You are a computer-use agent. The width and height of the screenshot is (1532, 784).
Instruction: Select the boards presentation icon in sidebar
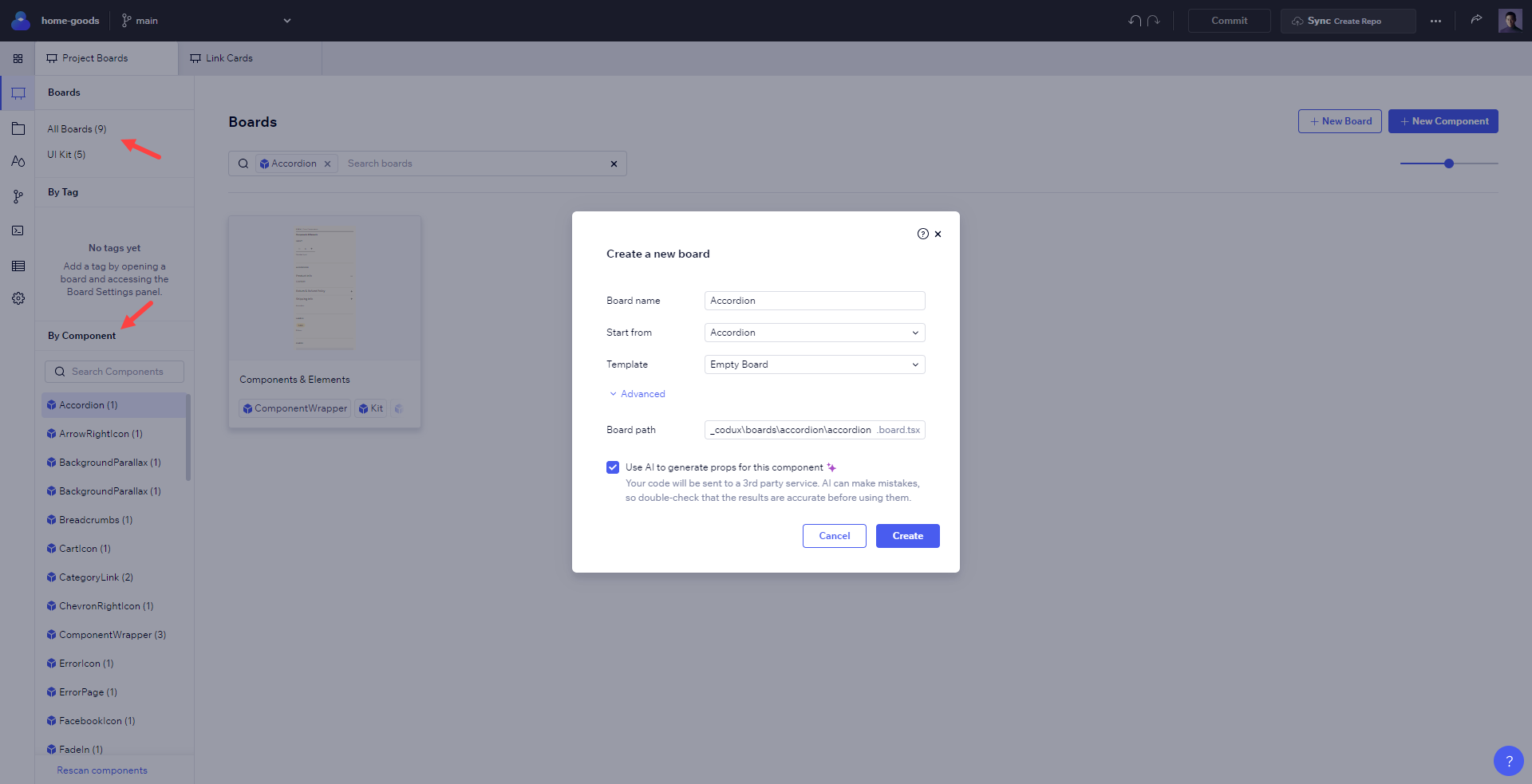(x=18, y=93)
